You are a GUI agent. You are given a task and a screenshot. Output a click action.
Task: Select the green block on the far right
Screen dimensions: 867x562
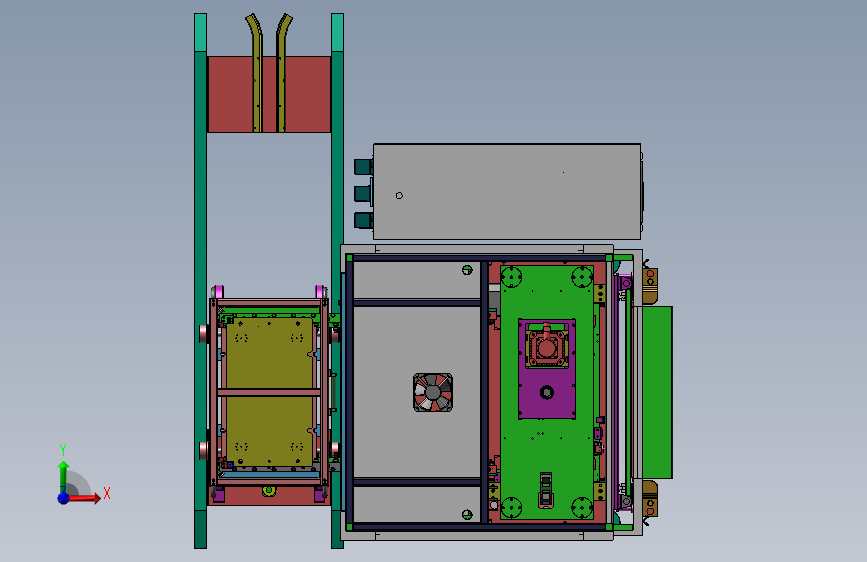click(657, 392)
